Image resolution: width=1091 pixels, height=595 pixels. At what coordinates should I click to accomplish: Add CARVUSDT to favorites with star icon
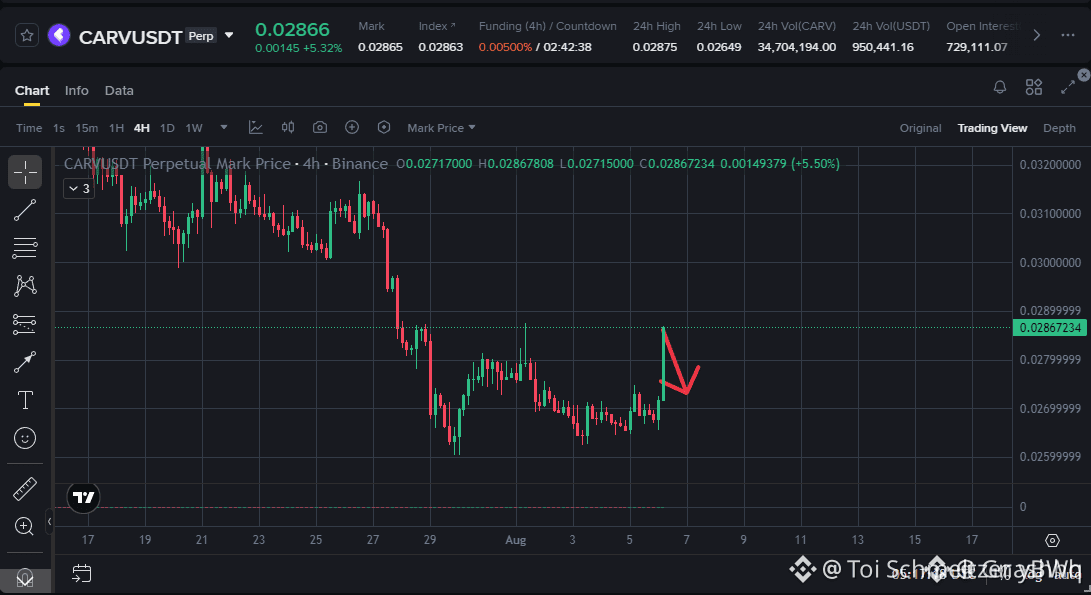click(x=27, y=35)
